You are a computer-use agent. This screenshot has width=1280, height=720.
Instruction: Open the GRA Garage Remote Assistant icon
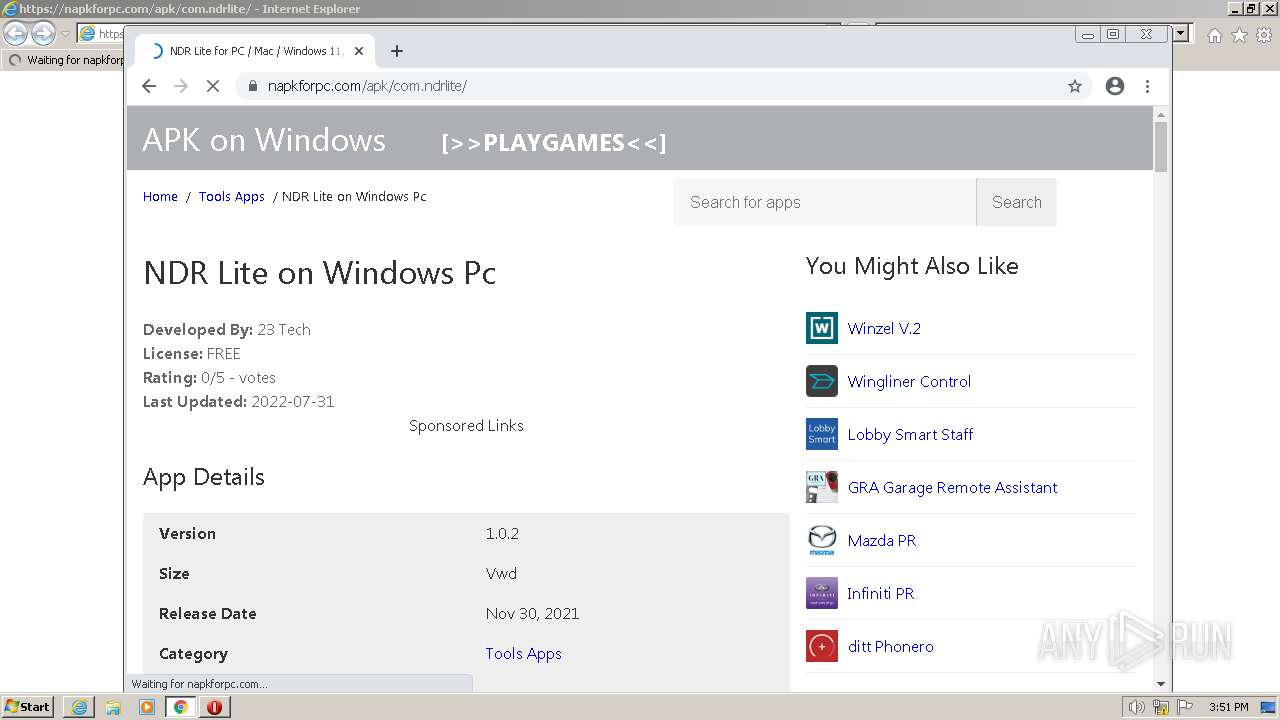pos(822,487)
